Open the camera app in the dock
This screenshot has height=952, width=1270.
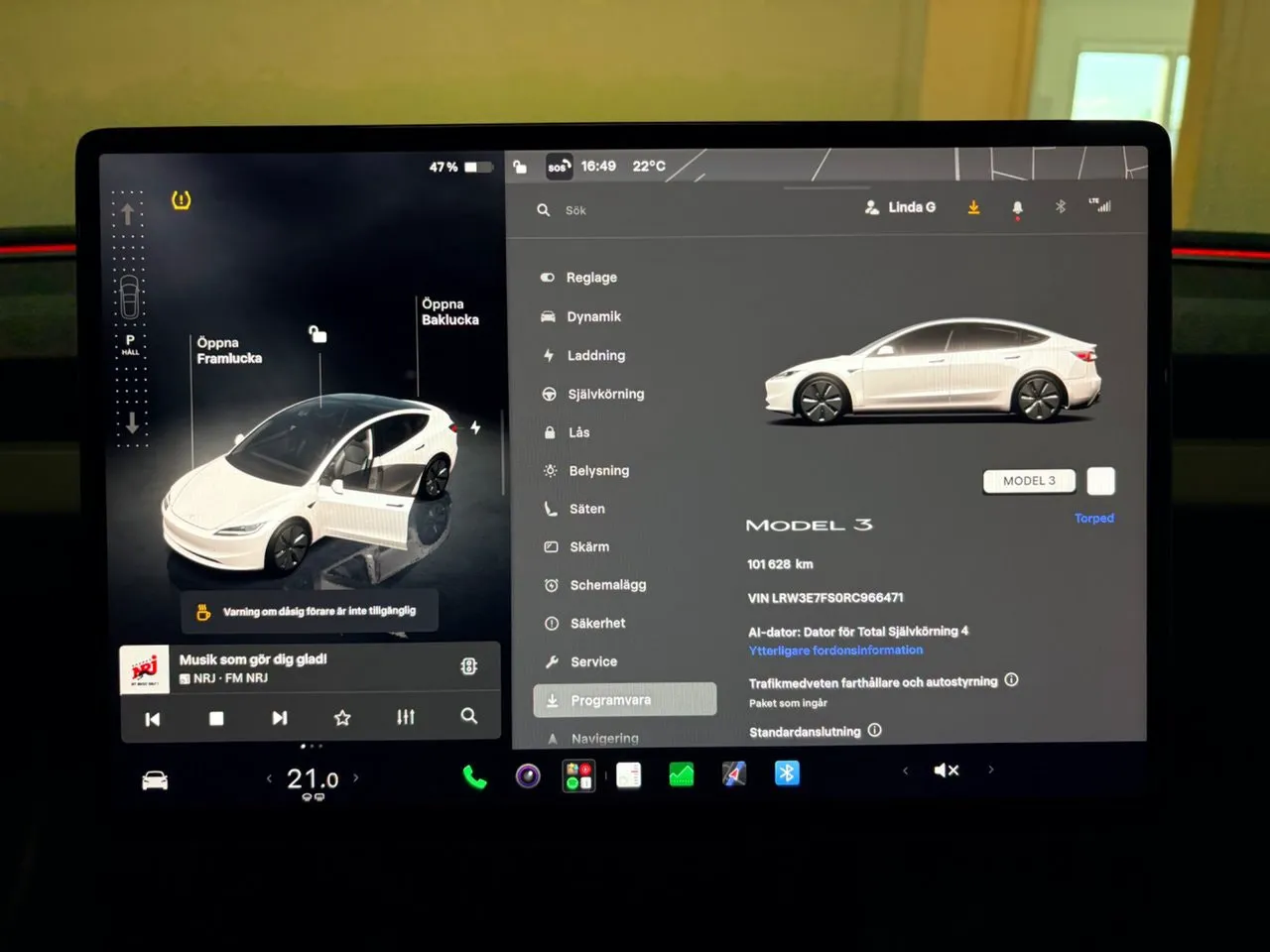pyautogui.click(x=528, y=775)
